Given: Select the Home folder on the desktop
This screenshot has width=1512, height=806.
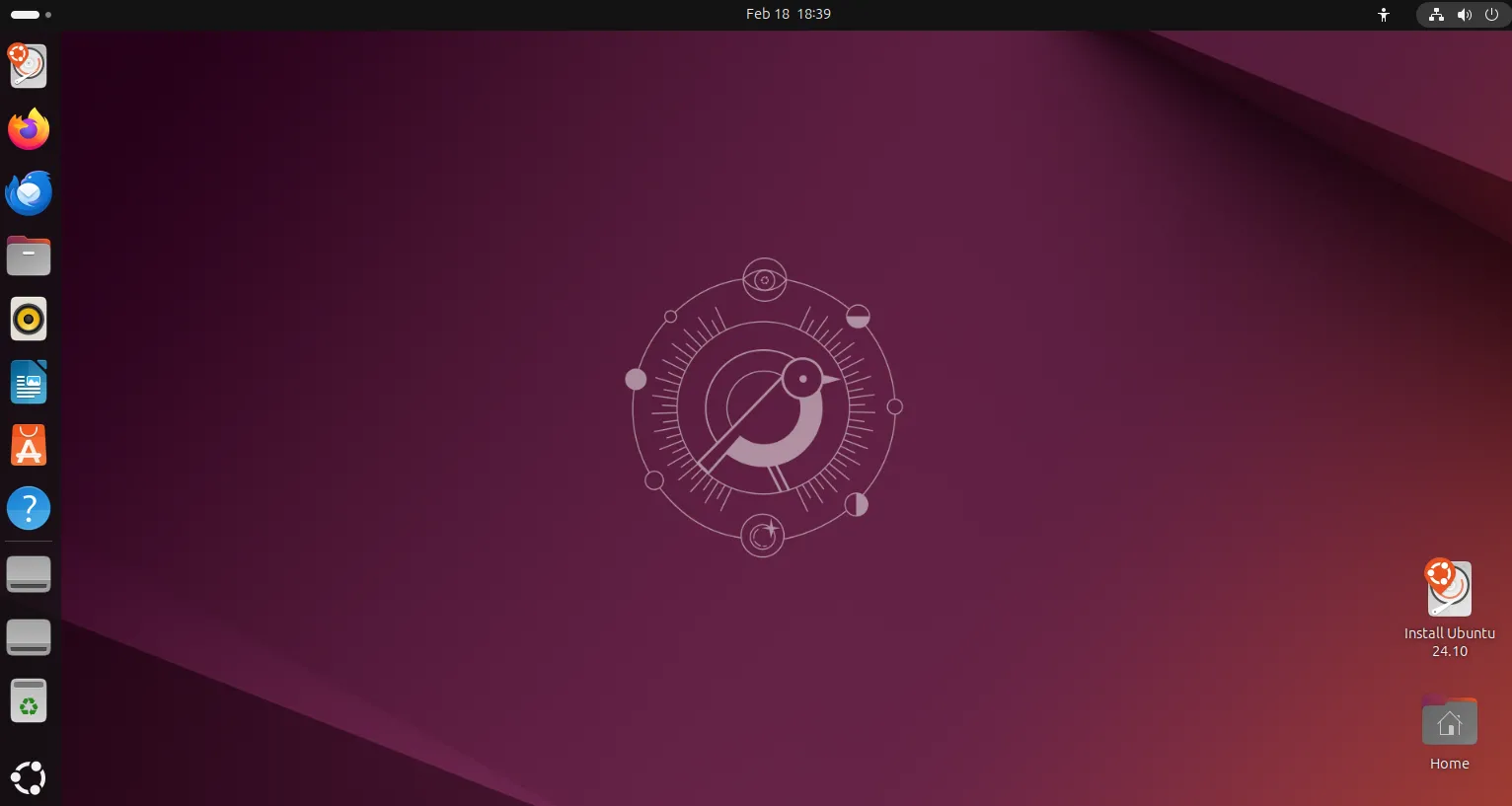Looking at the screenshot, I should (1448, 721).
